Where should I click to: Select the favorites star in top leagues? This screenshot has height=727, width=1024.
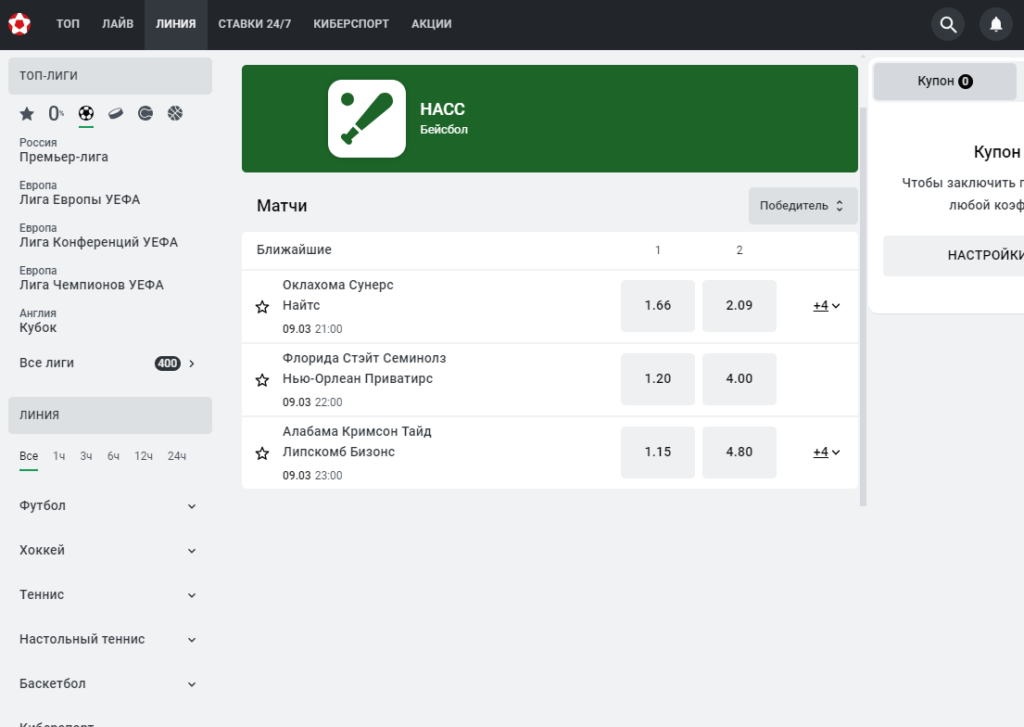click(27, 114)
